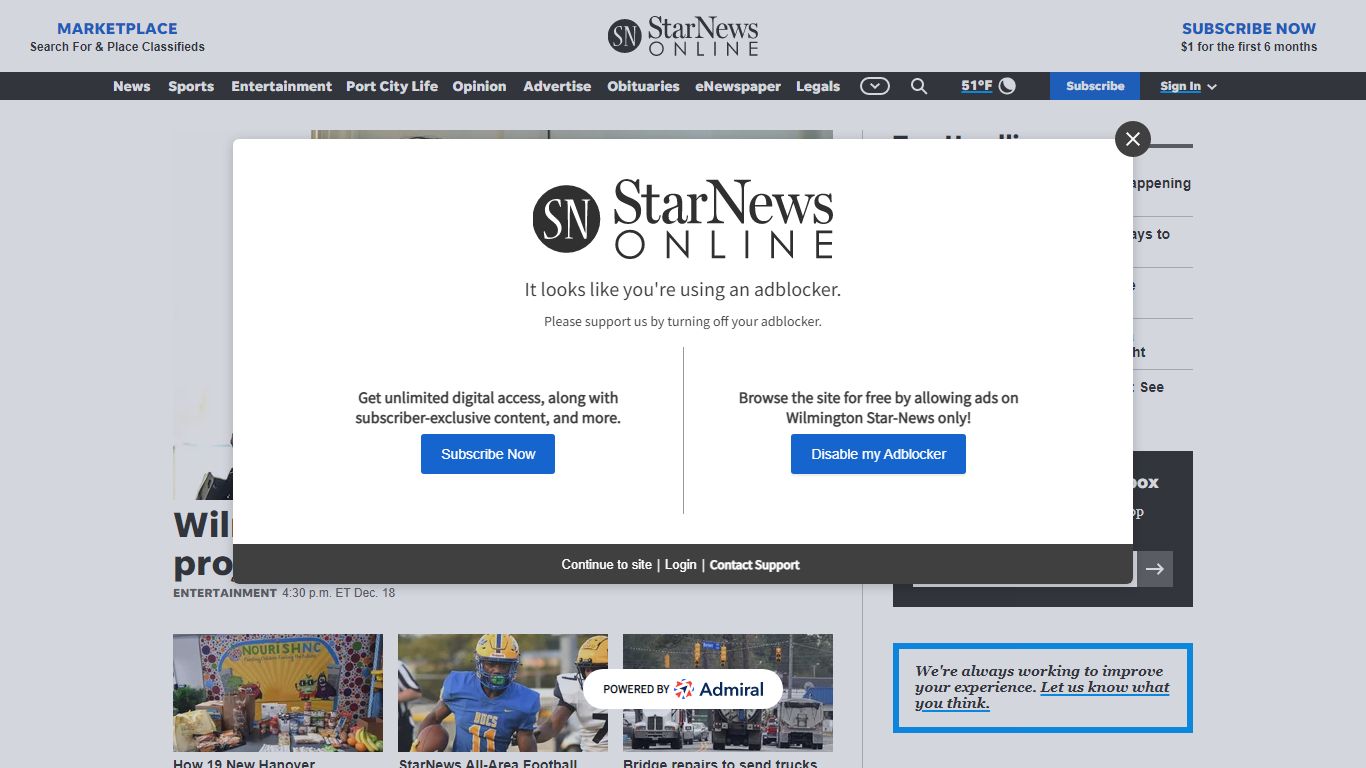Click the newsletter email input field
Screen dimensions: 1366x768
point(1024,569)
